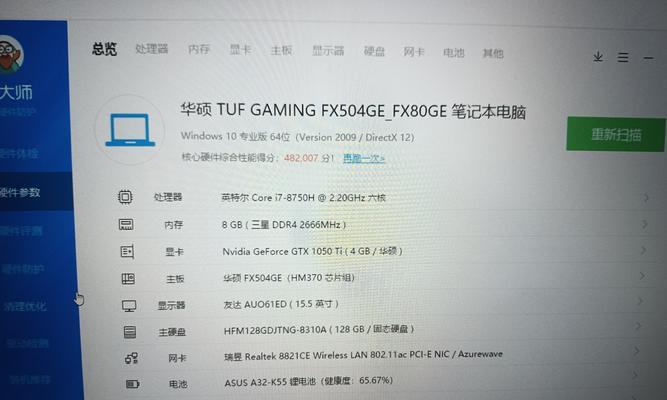Click the processor chip icon

point(125,197)
